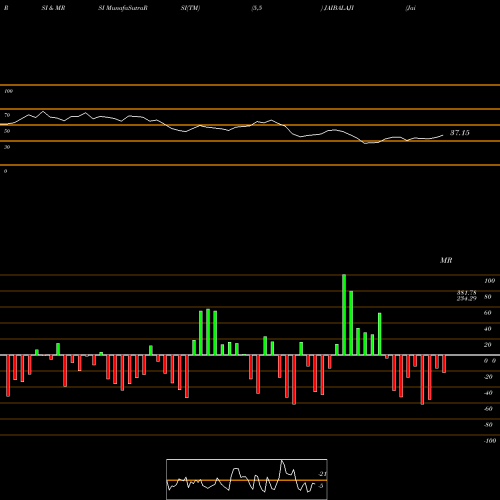500x500 pixels.
Task: Click the 381.78 value in MR panel
Action: pyautogui.click(x=466, y=292)
